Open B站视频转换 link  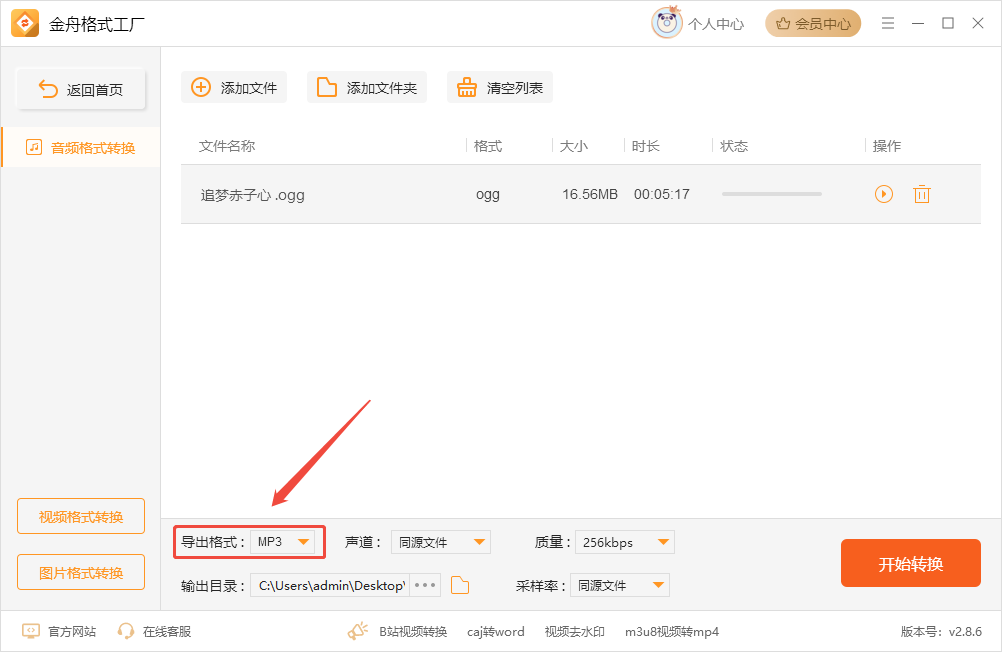point(413,632)
